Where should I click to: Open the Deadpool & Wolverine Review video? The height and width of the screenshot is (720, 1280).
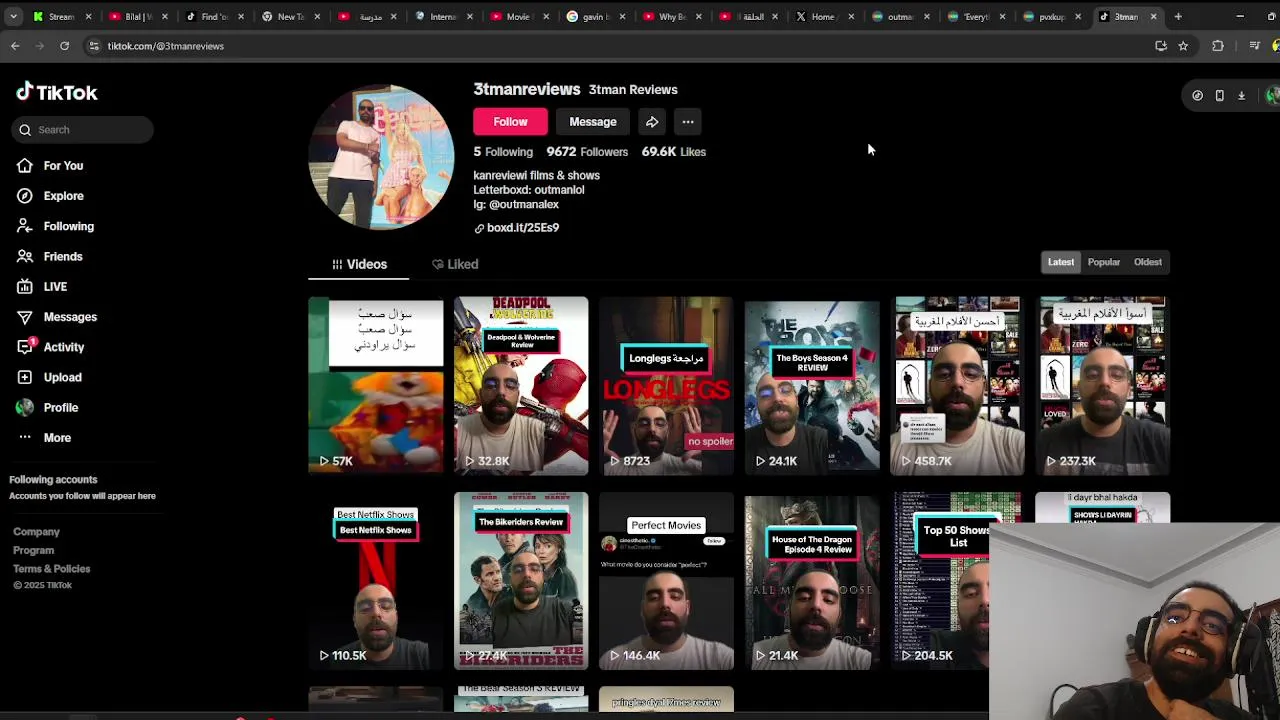pos(521,384)
